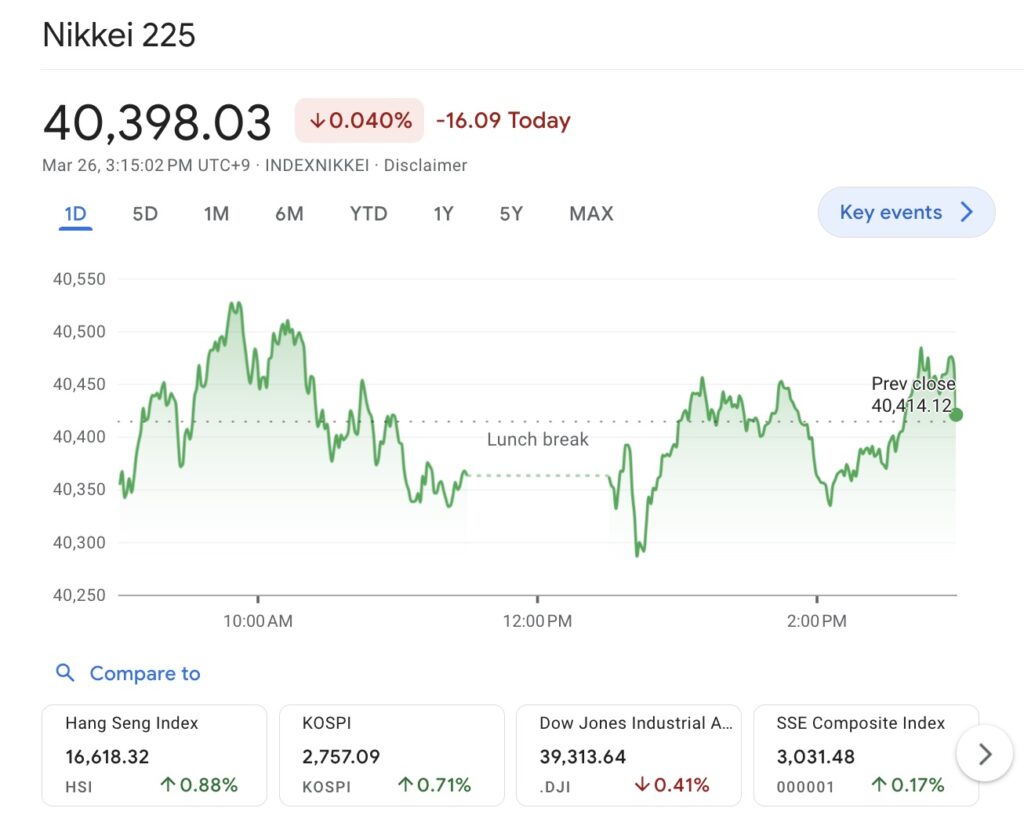Click the Prev close 40,414.12 label

pos(913,394)
